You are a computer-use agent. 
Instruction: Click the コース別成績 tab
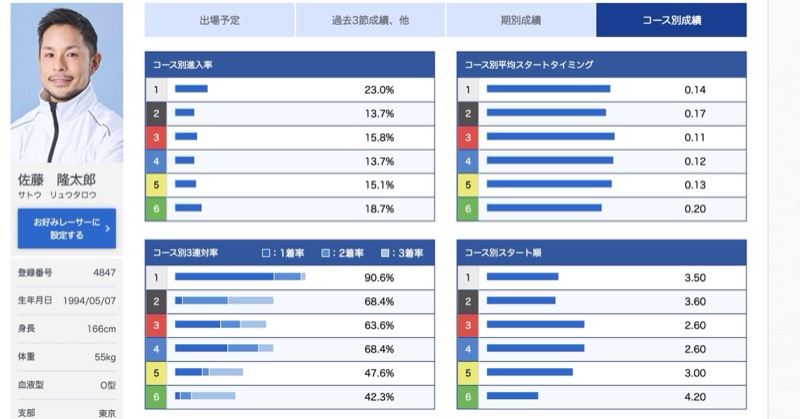click(x=671, y=20)
